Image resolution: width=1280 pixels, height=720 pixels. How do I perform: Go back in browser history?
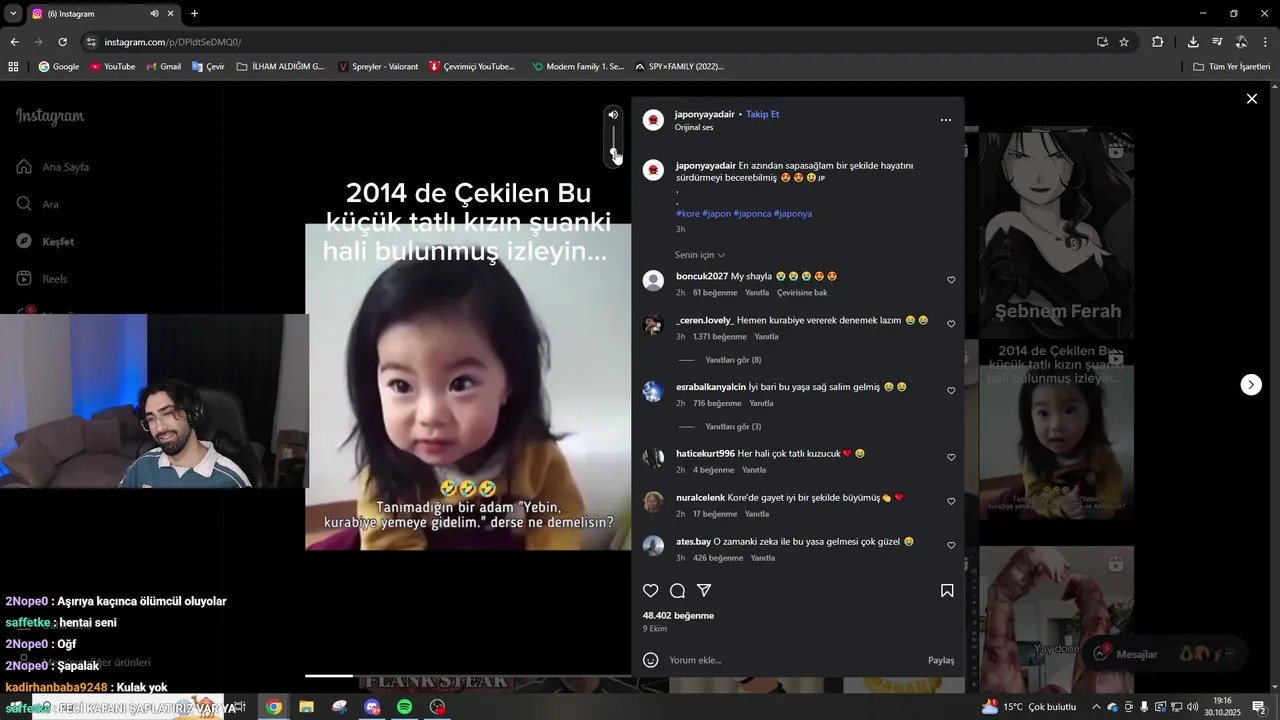(14, 42)
